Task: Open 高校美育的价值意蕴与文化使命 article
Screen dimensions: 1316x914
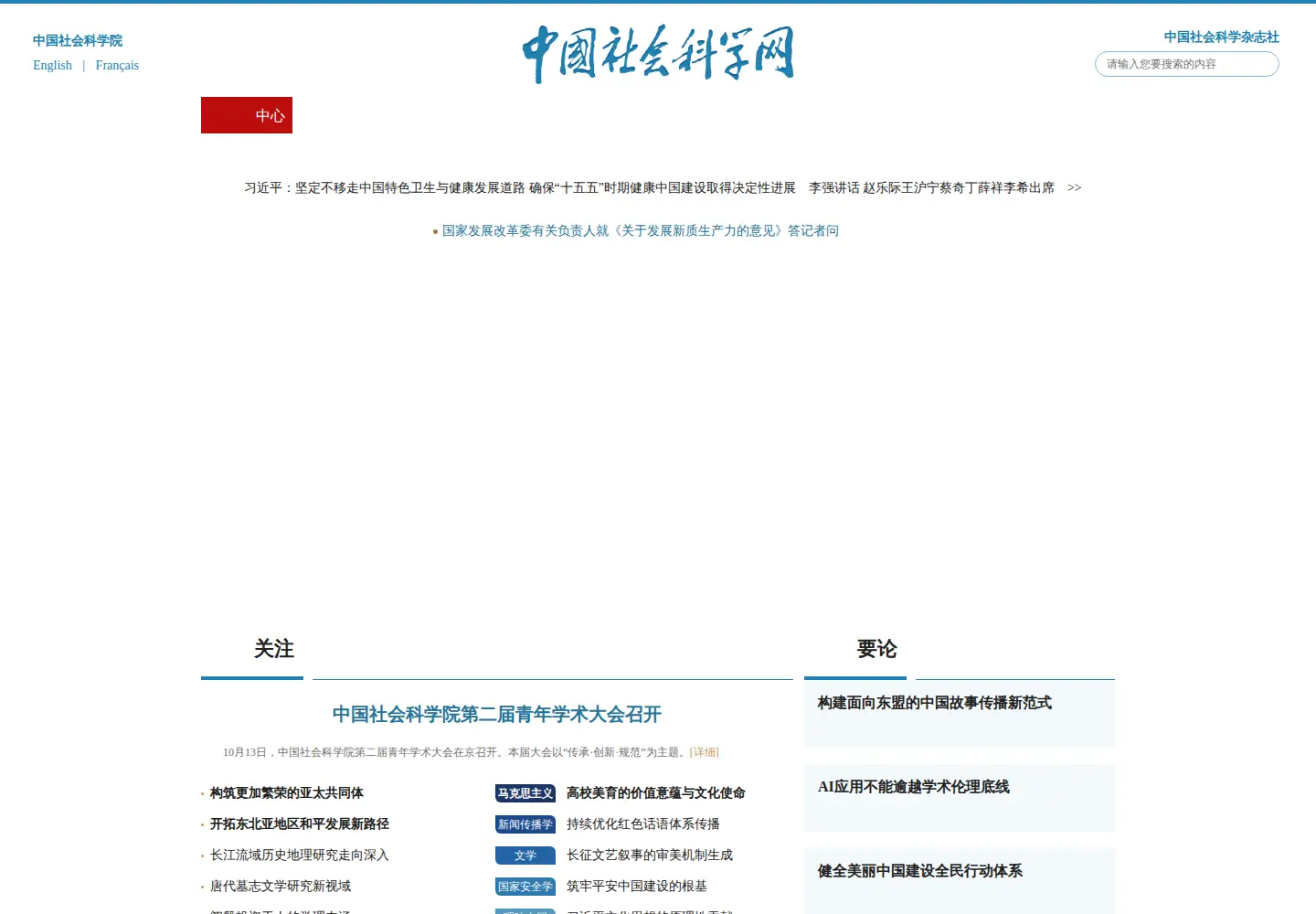Action: coord(655,792)
